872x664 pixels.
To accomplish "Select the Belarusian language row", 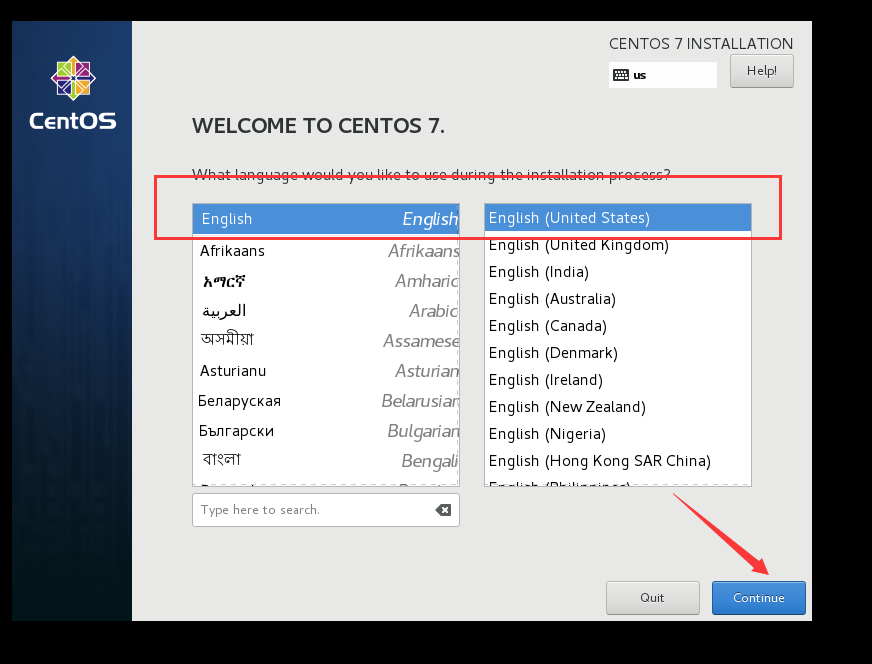I will pos(326,401).
